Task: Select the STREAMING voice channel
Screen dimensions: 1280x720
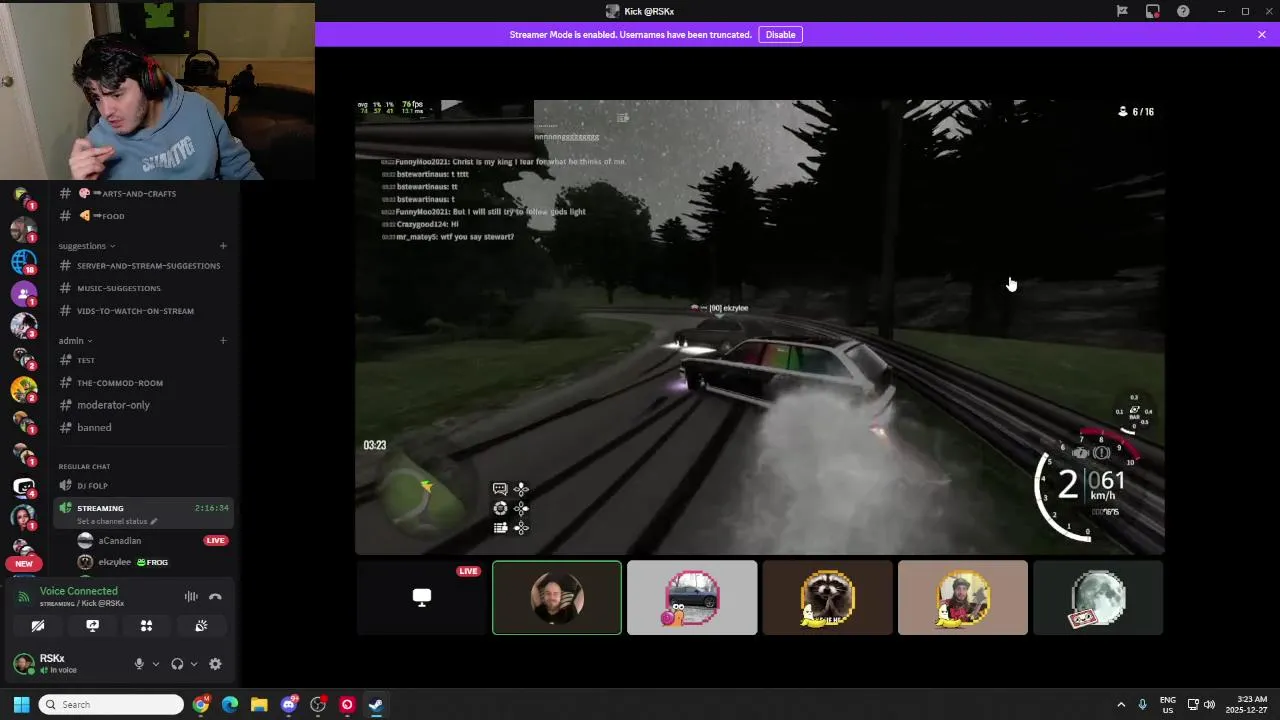Action: pyautogui.click(x=143, y=513)
